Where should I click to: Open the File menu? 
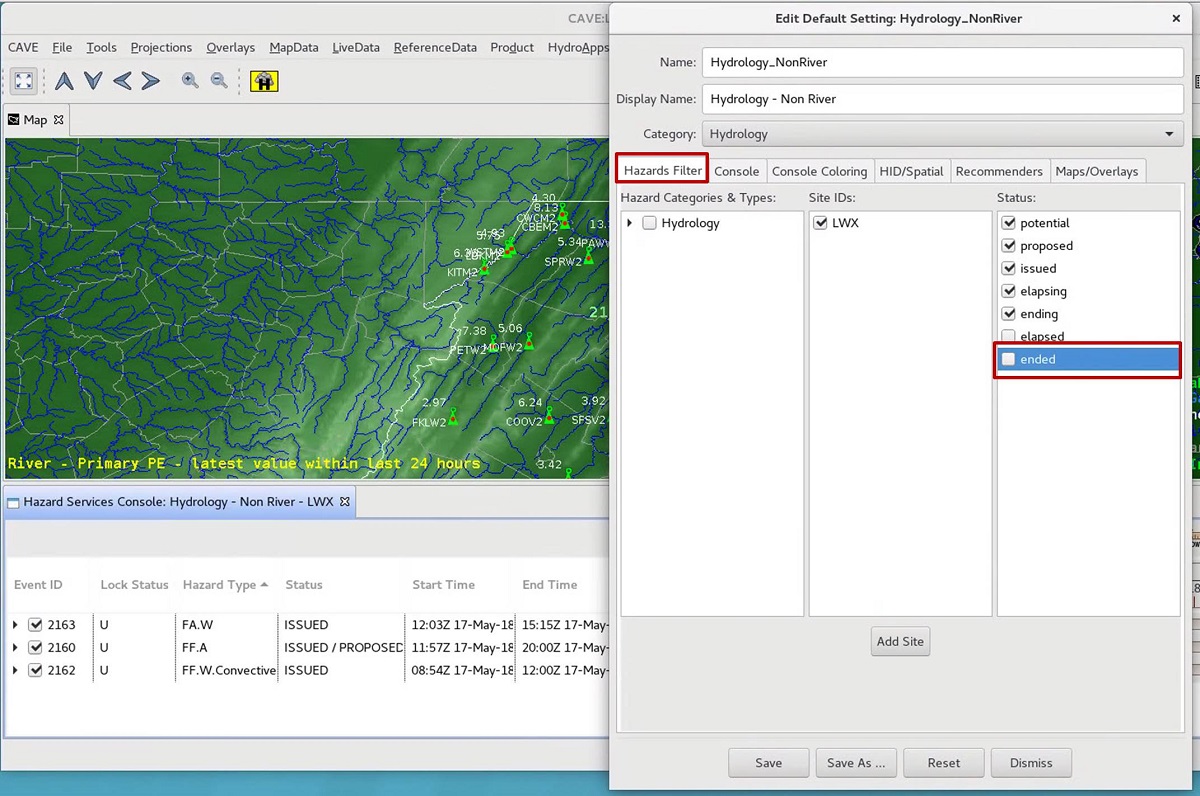(62, 47)
